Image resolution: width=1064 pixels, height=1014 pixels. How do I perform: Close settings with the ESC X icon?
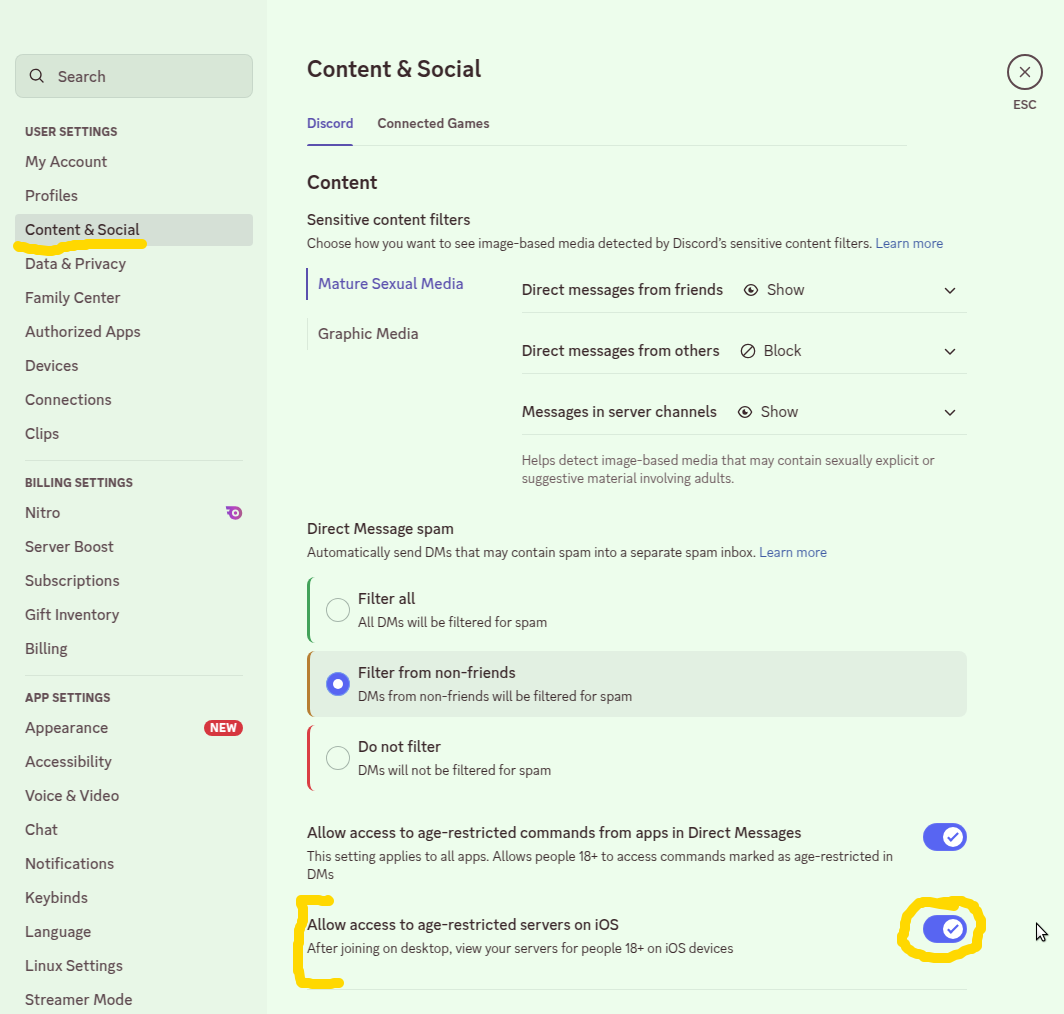pos(1024,72)
